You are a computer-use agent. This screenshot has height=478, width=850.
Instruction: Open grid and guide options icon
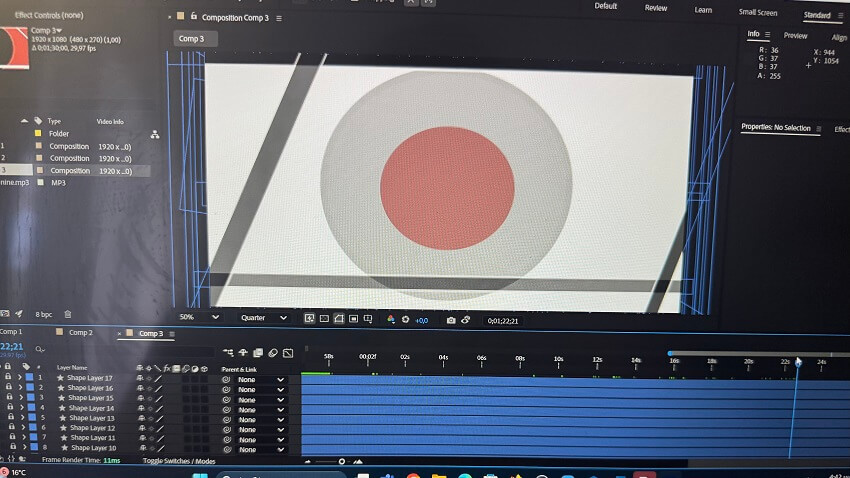tap(368, 319)
